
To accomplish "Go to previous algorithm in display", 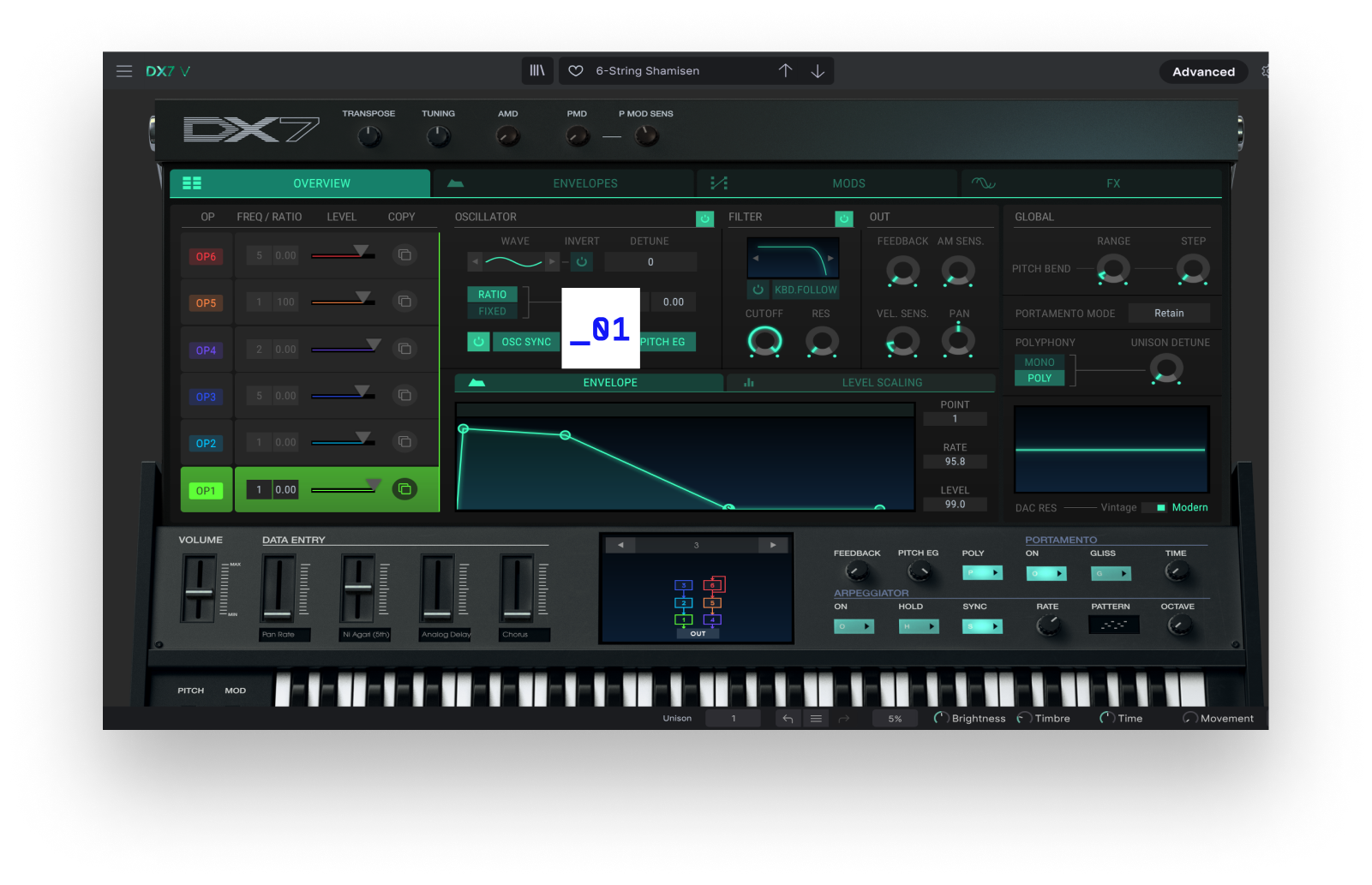I will tap(620, 545).
